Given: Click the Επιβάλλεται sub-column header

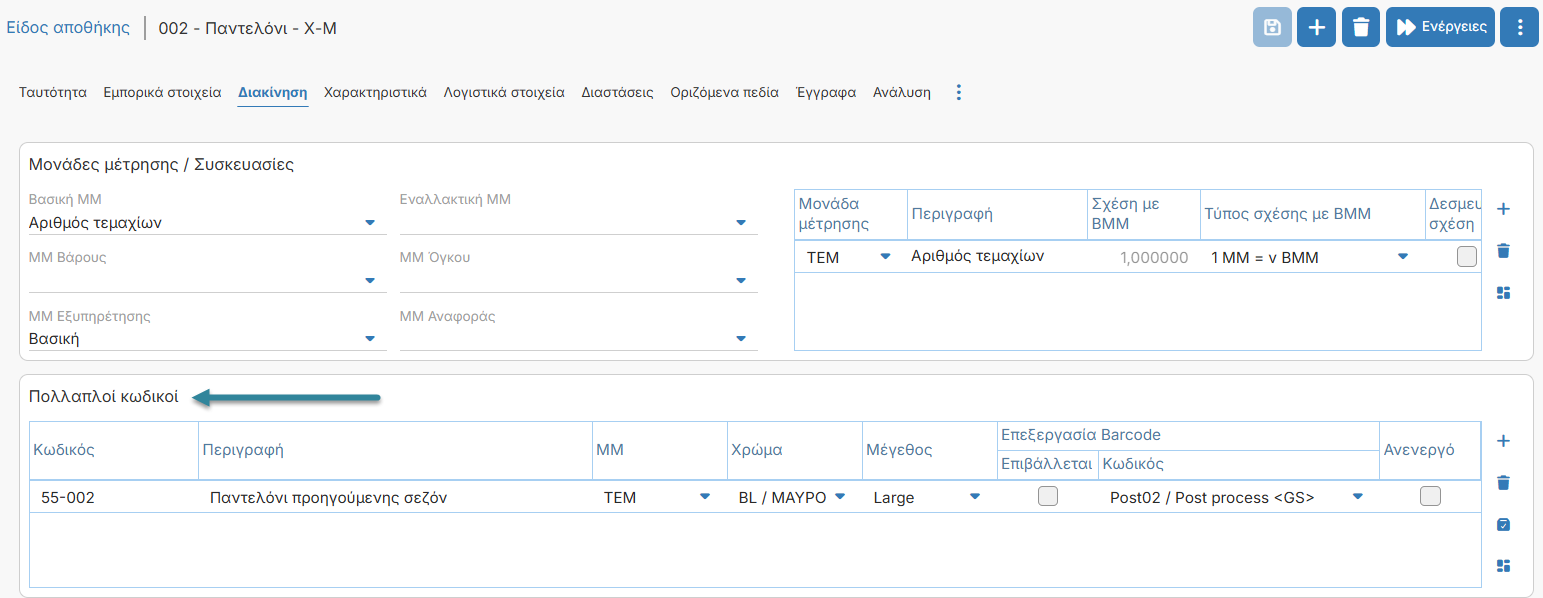Looking at the screenshot, I should pos(1047,464).
